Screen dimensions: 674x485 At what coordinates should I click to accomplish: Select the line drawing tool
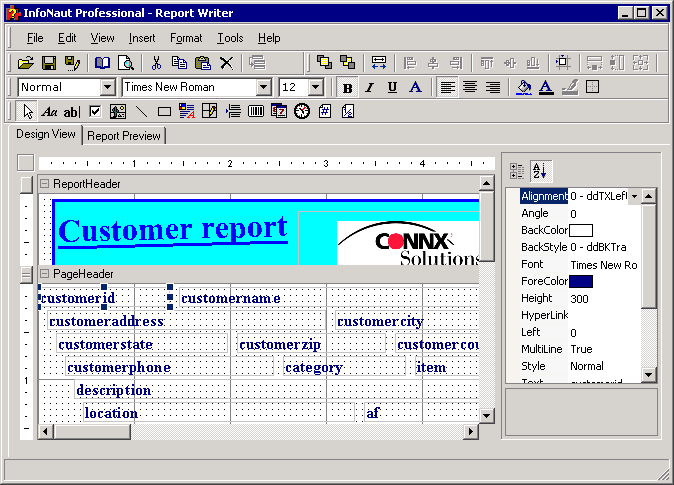point(141,112)
